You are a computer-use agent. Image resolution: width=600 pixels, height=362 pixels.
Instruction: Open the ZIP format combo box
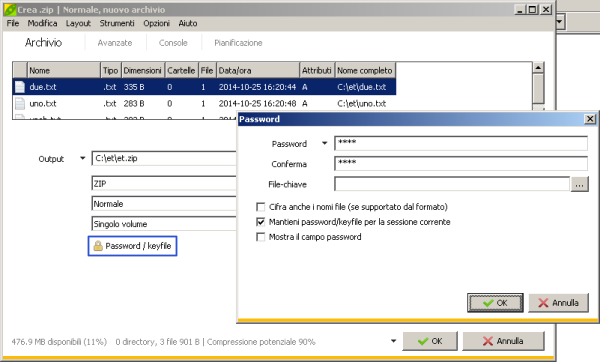click(165, 184)
